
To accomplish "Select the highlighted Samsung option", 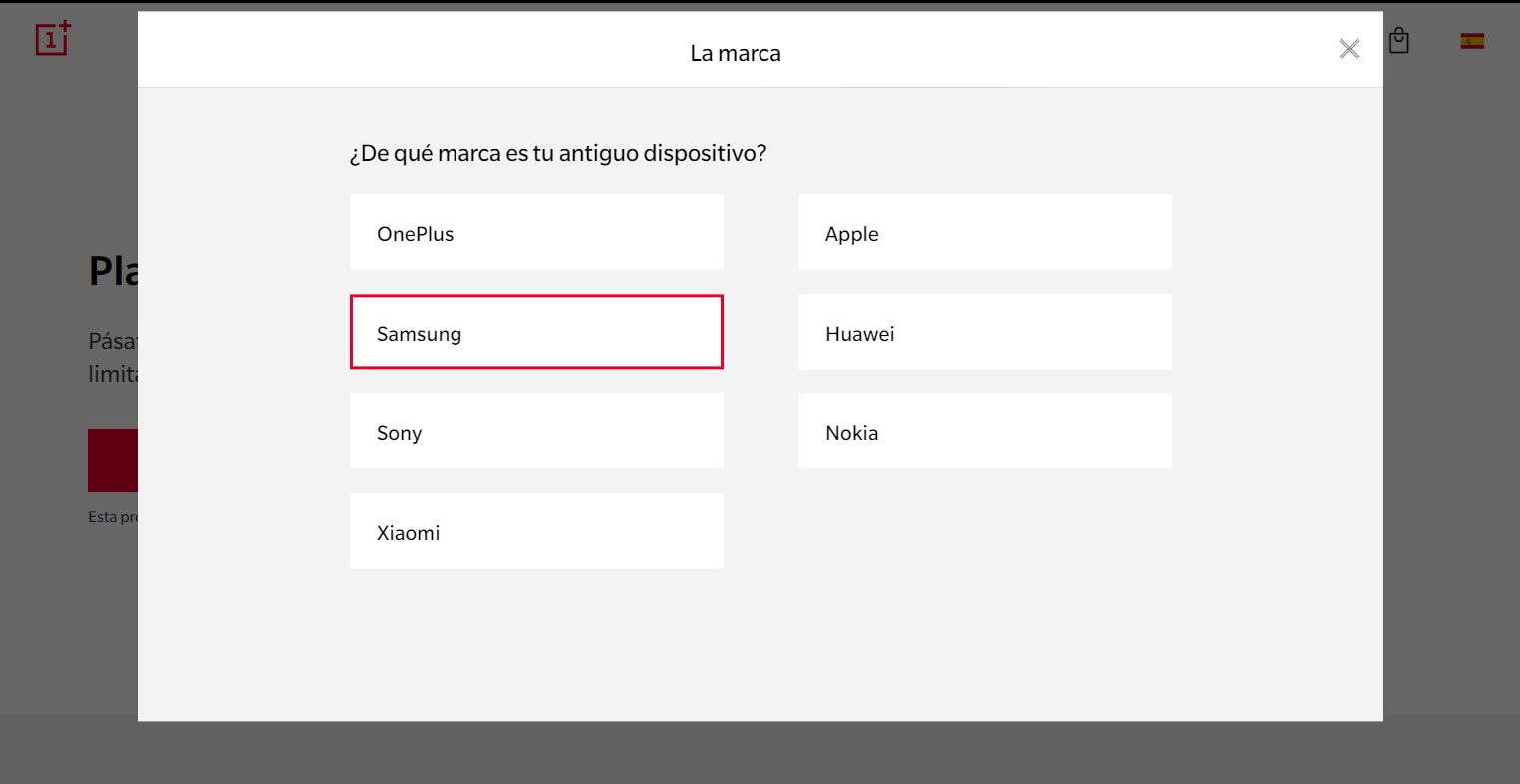I will coord(536,332).
